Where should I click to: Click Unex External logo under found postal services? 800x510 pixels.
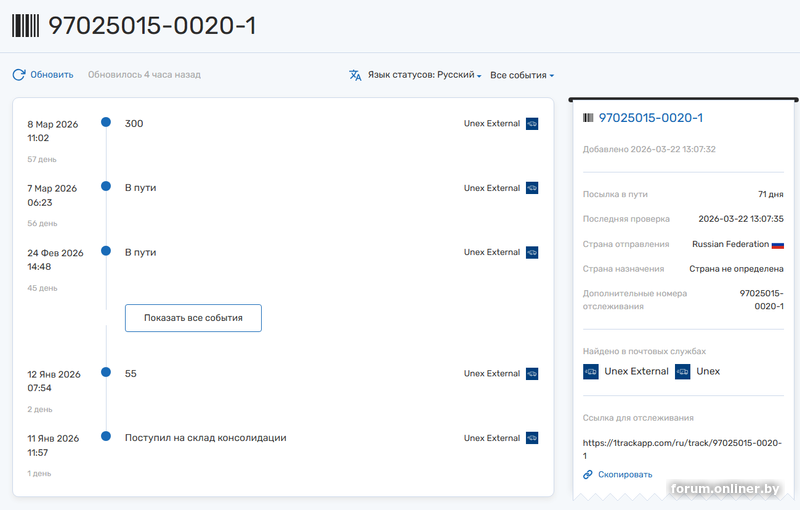tap(591, 372)
